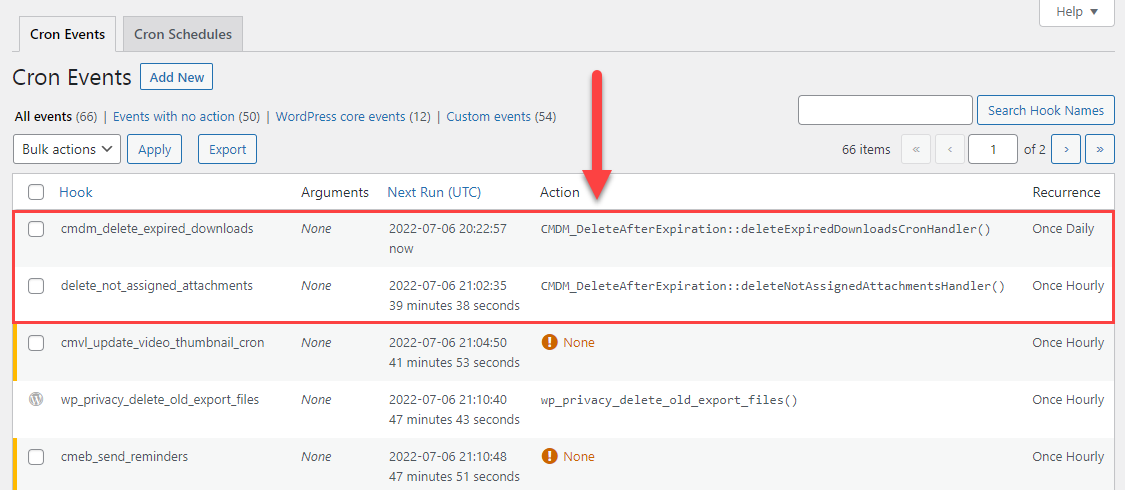Jump to the last page arrow
This screenshot has width=1125, height=490.
coord(1100,149)
